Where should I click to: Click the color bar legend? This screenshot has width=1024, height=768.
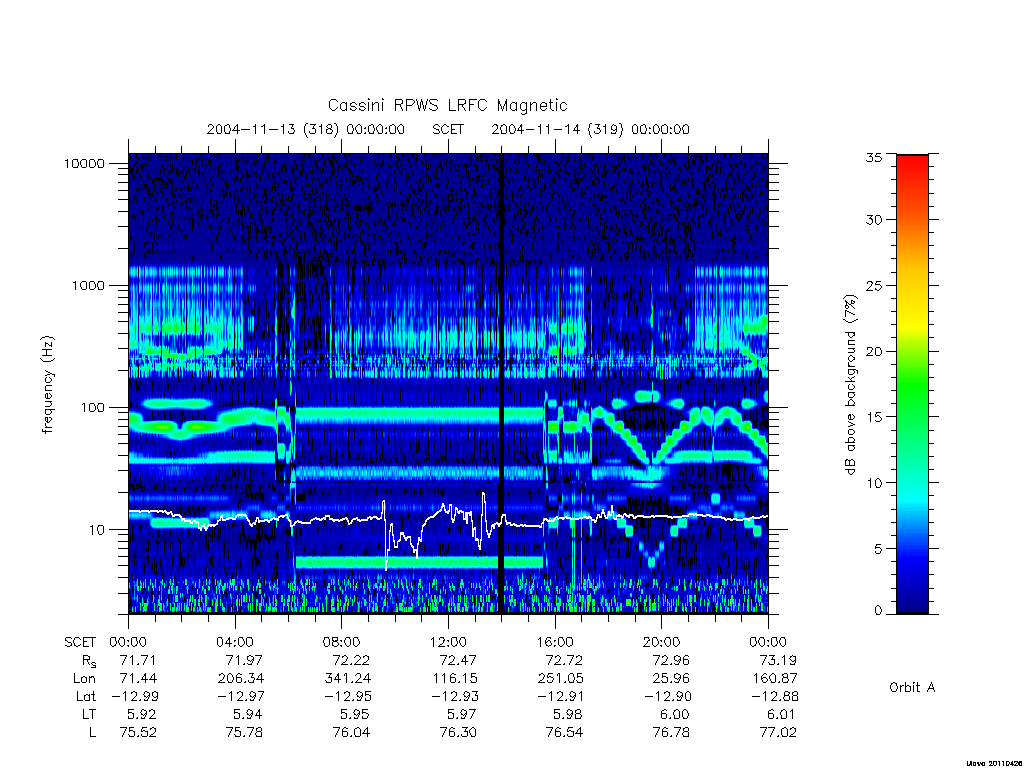(x=912, y=384)
